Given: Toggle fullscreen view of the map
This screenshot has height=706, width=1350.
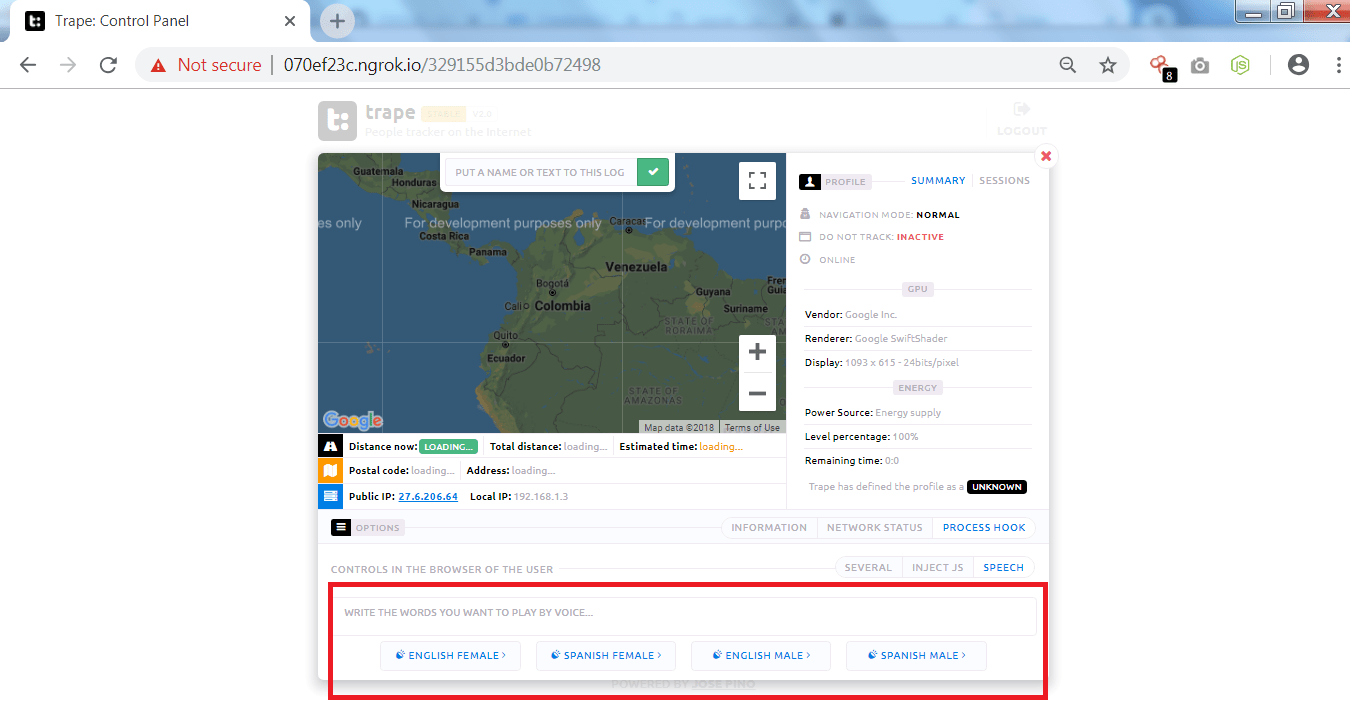Looking at the screenshot, I should click(757, 181).
